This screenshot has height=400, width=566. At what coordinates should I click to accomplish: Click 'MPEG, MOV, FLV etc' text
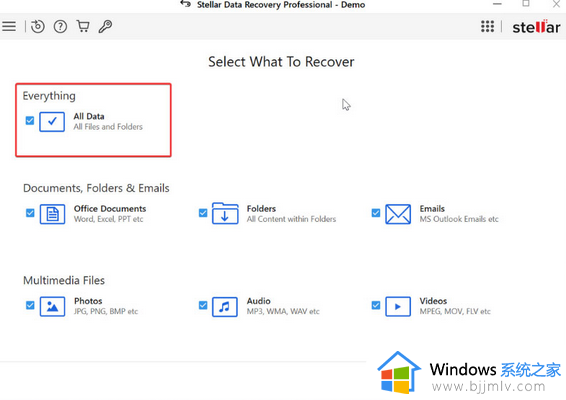(x=455, y=312)
